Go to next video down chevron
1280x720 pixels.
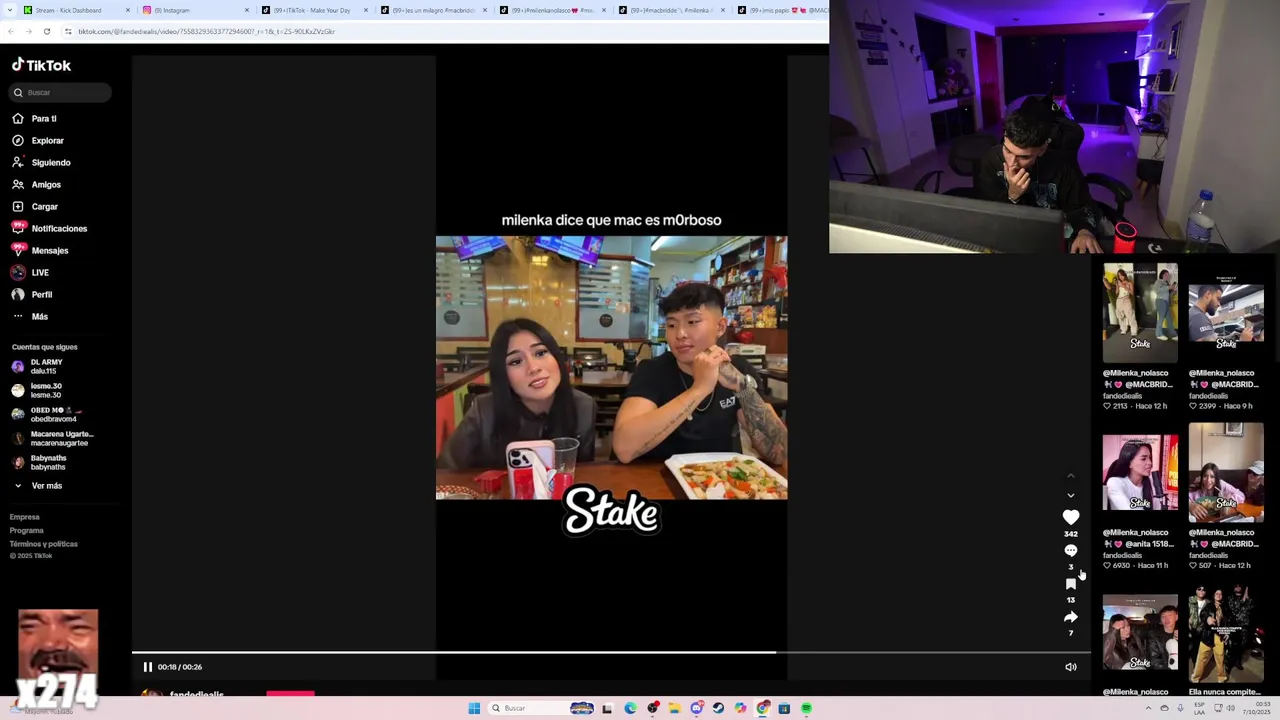pyautogui.click(x=1071, y=495)
